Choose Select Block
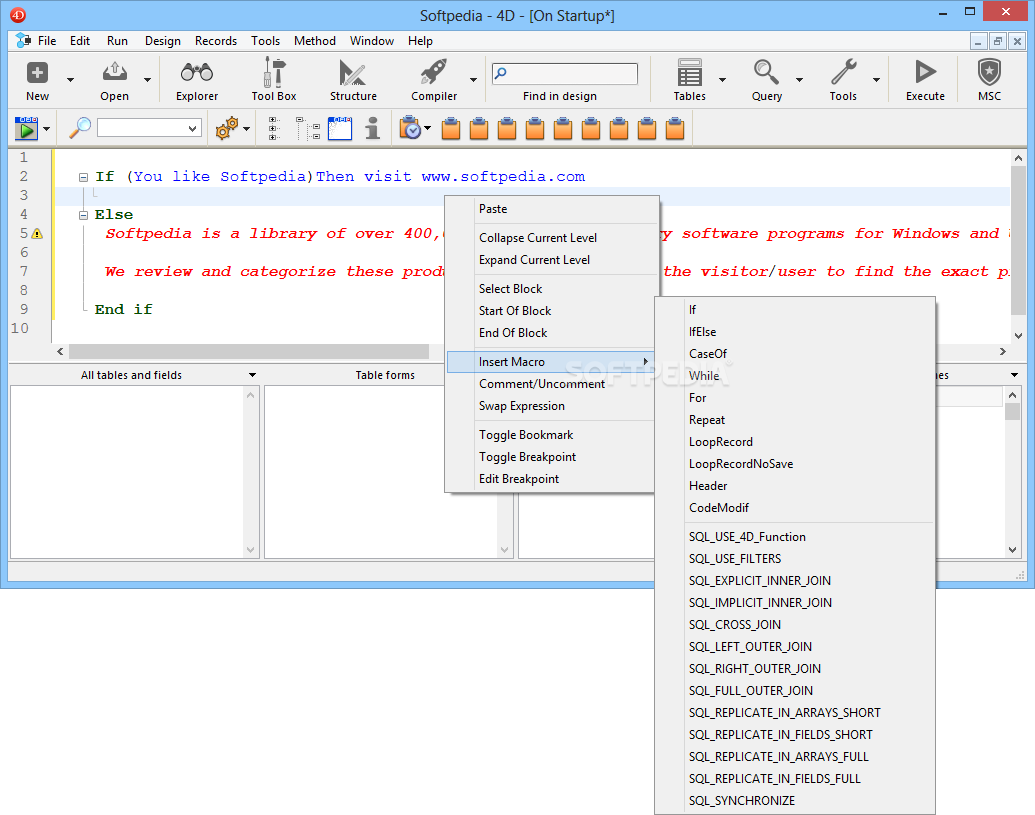Screen dimensions: 1035x815 552,288
